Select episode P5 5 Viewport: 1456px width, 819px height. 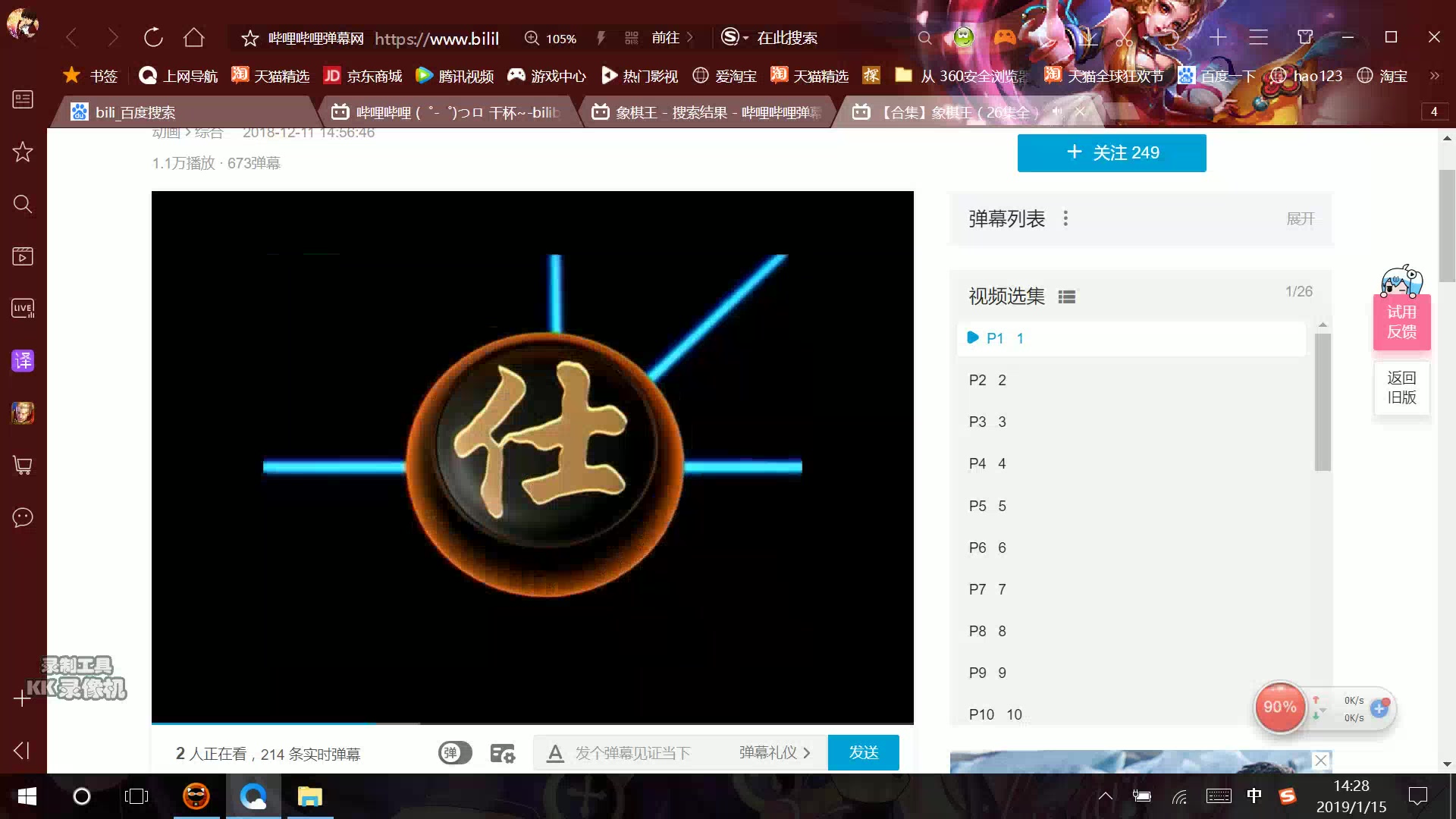(x=1131, y=506)
